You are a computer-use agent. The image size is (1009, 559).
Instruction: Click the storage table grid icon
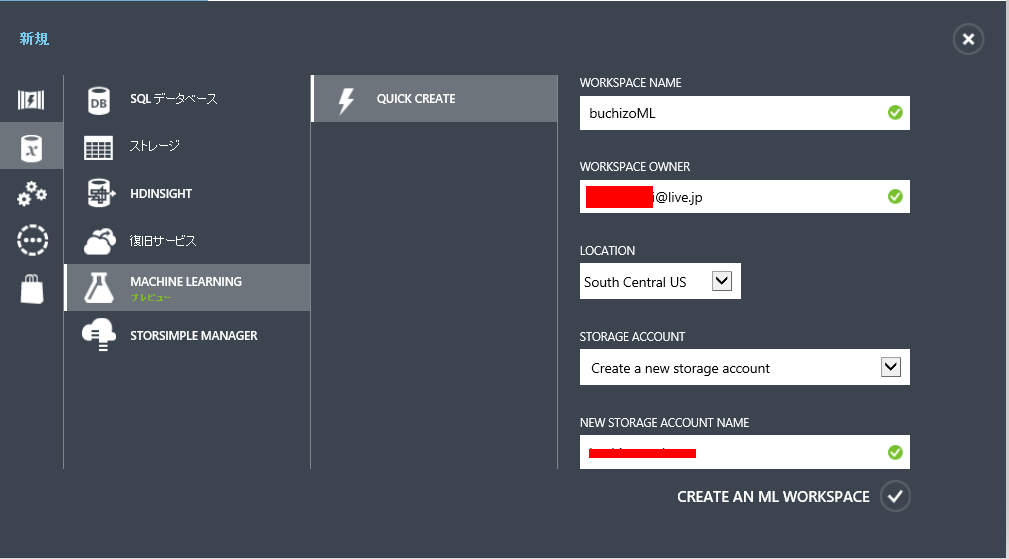tap(99, 147)
